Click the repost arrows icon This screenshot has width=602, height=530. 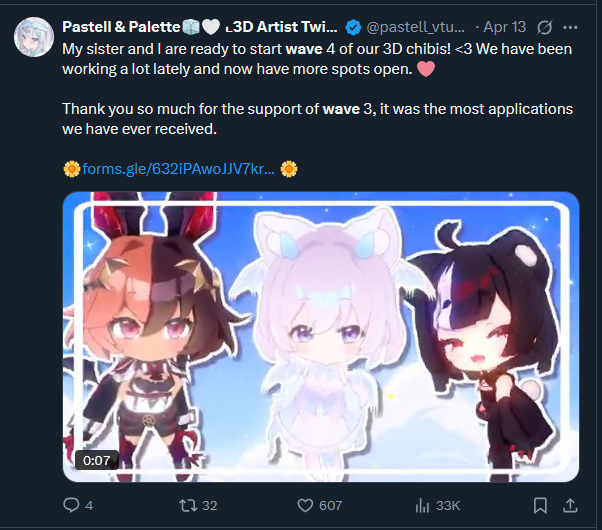(188, 505)
